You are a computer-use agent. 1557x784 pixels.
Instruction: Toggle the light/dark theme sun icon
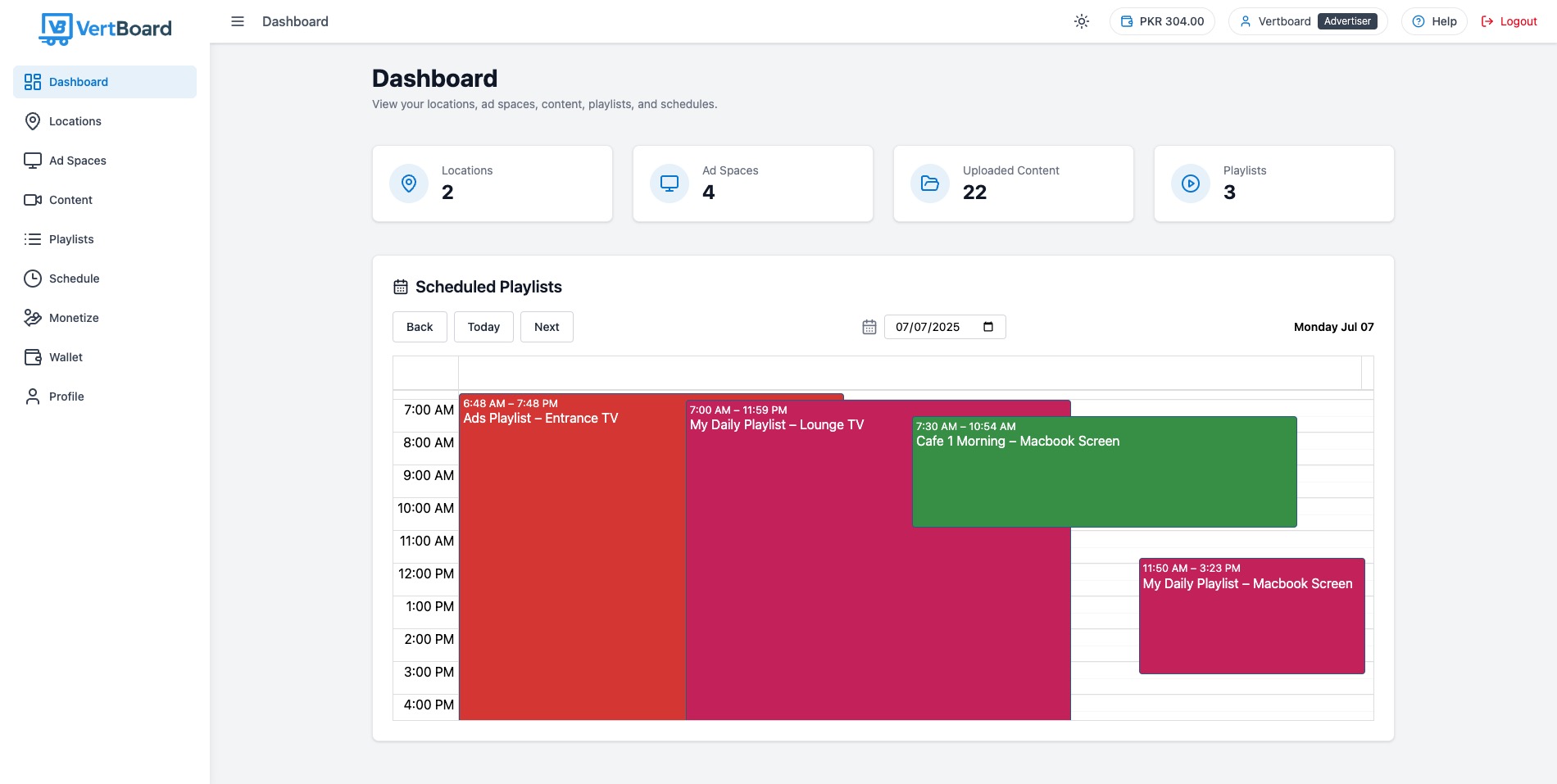point(1082,21)
